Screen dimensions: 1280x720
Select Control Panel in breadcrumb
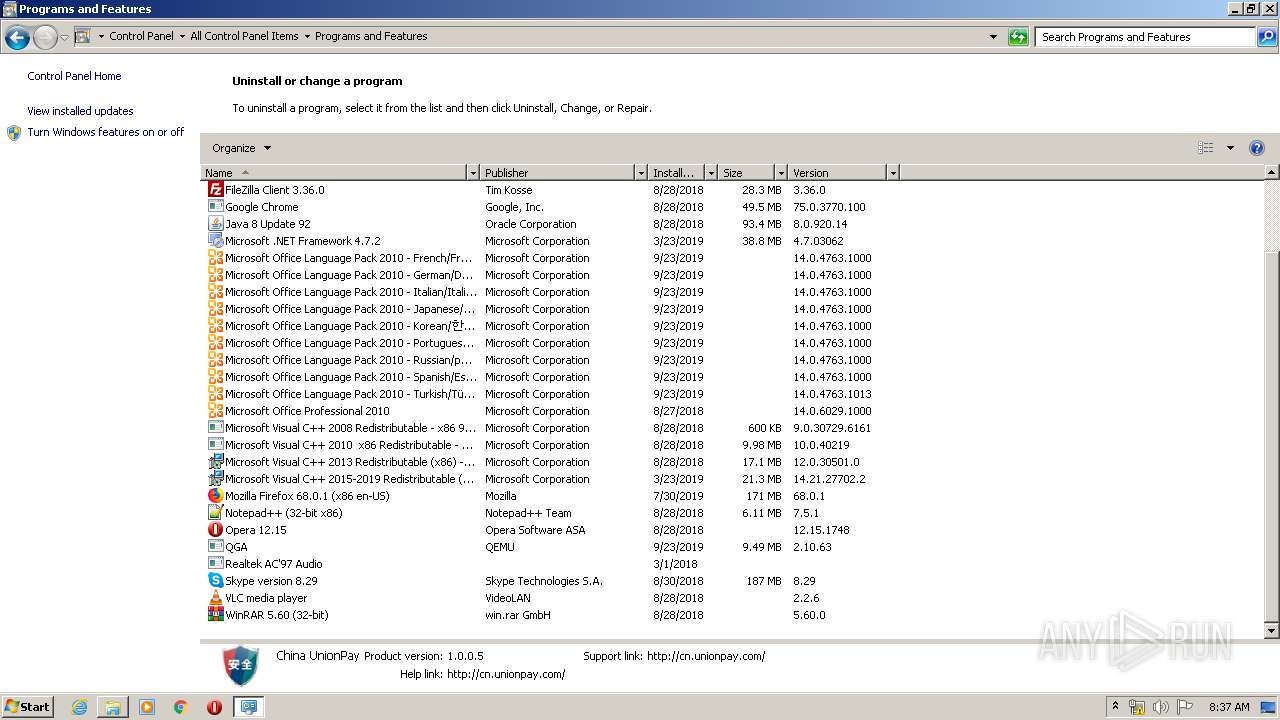(x=141, y=36)
